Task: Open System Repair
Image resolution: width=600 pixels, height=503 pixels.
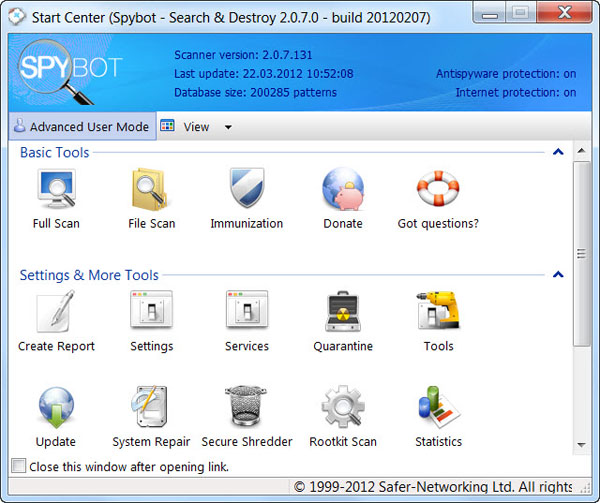Action: tap(152, 408)
